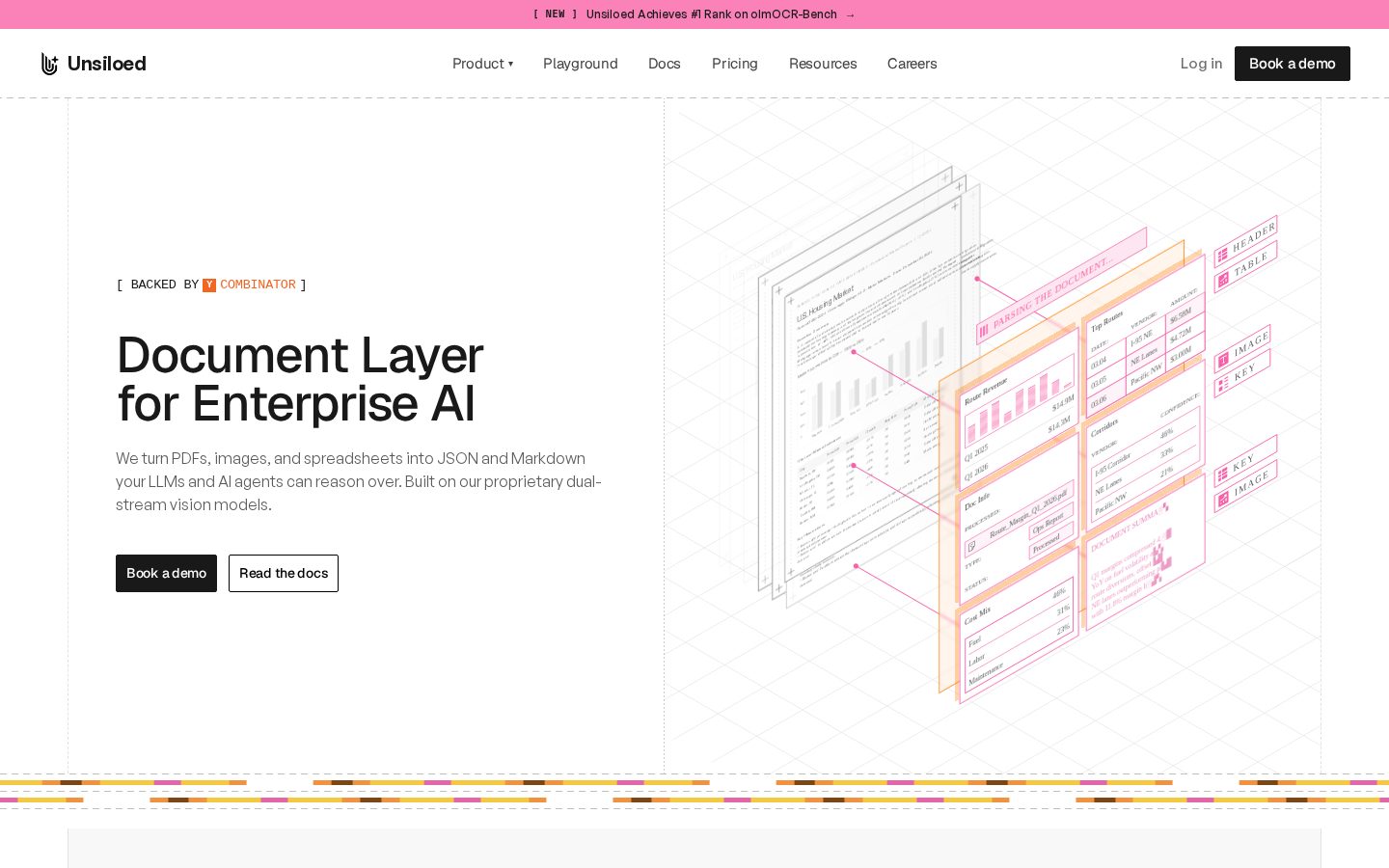This screenshot has height=868, width=1389.
Task: Click Book a demo in the header
Action: pos(1293,64)
